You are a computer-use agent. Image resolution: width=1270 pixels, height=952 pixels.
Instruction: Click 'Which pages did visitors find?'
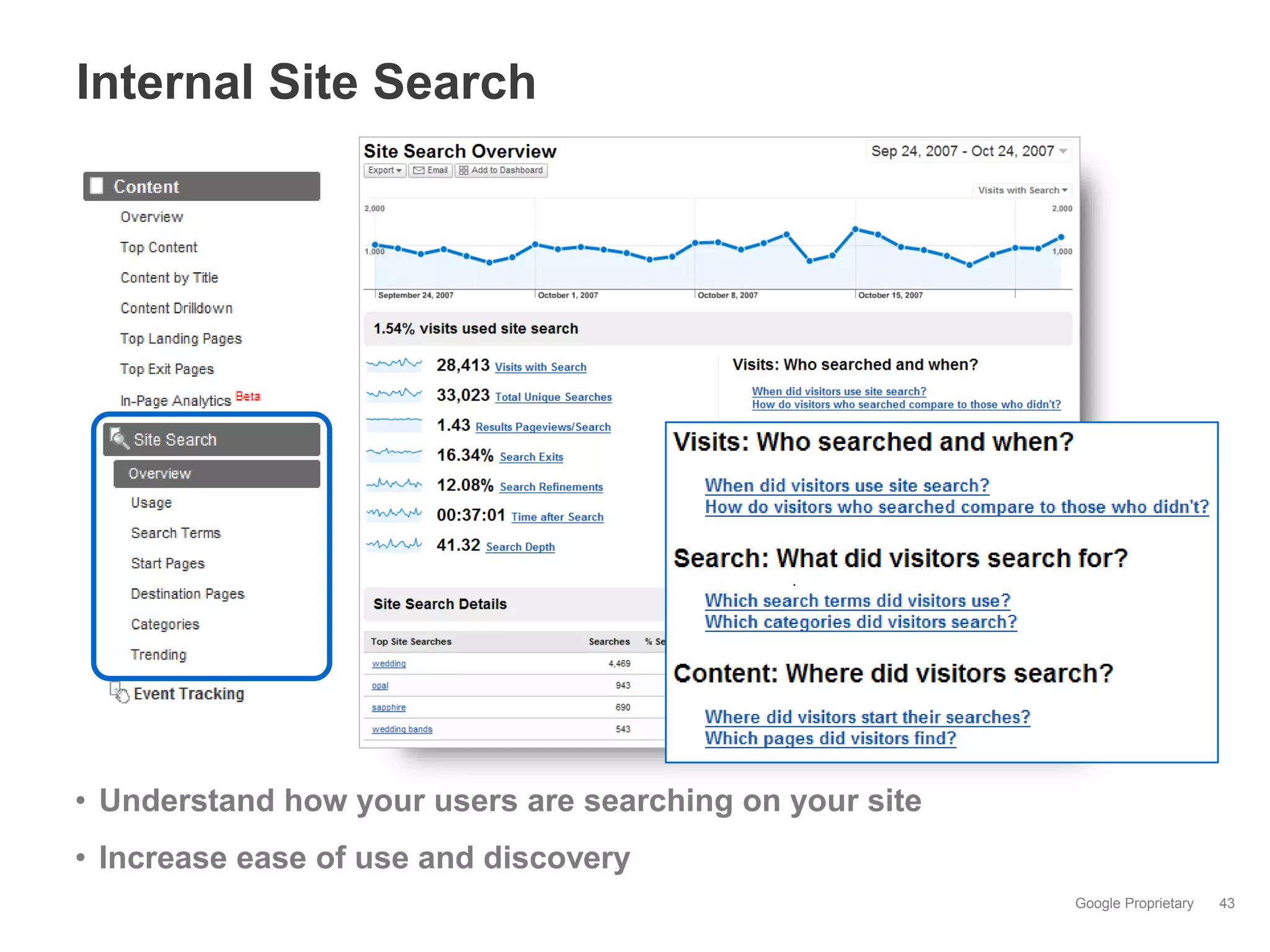[x=831, y=738]
